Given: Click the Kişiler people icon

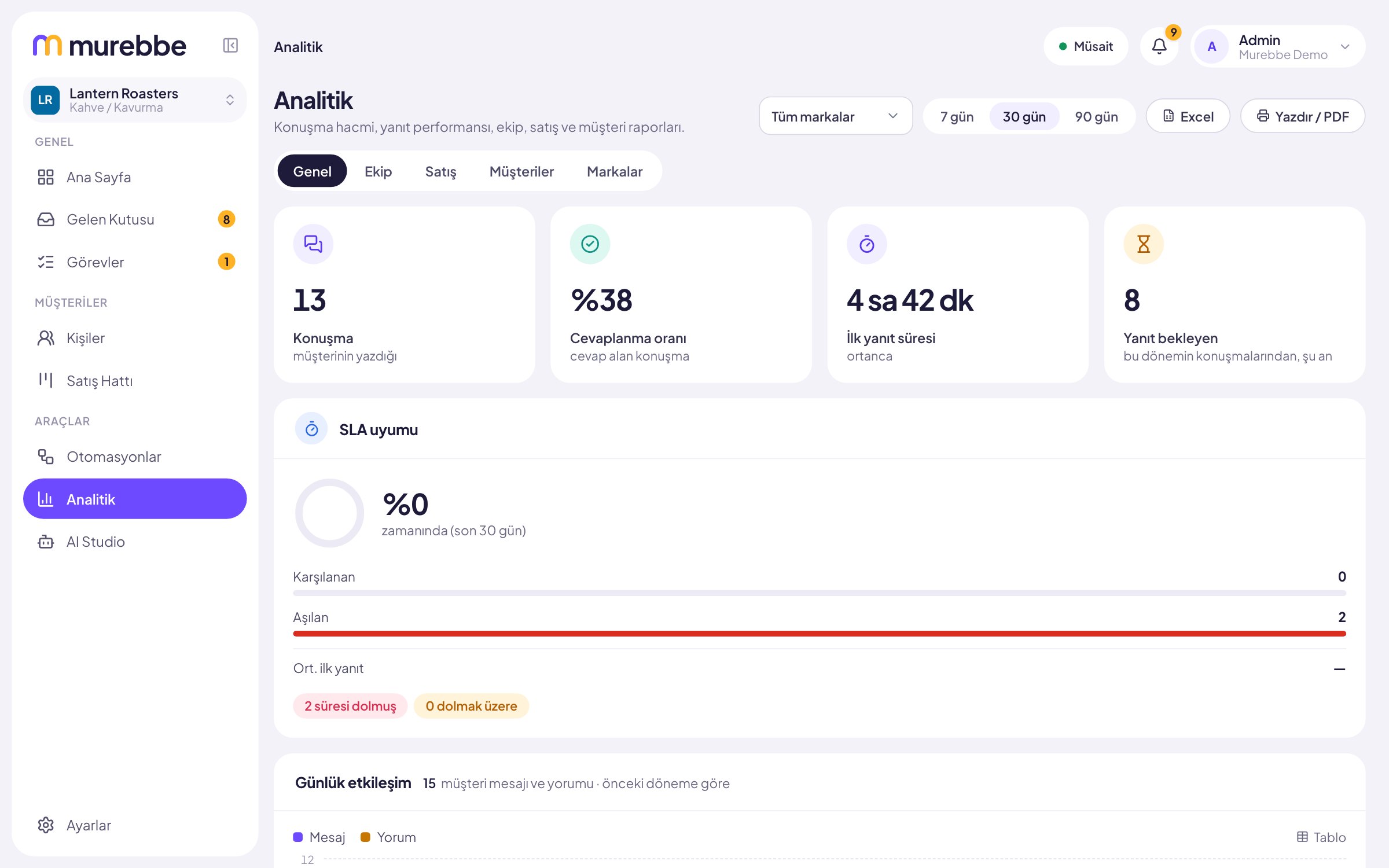Looking at the screenshot, I should click(46, 338).
